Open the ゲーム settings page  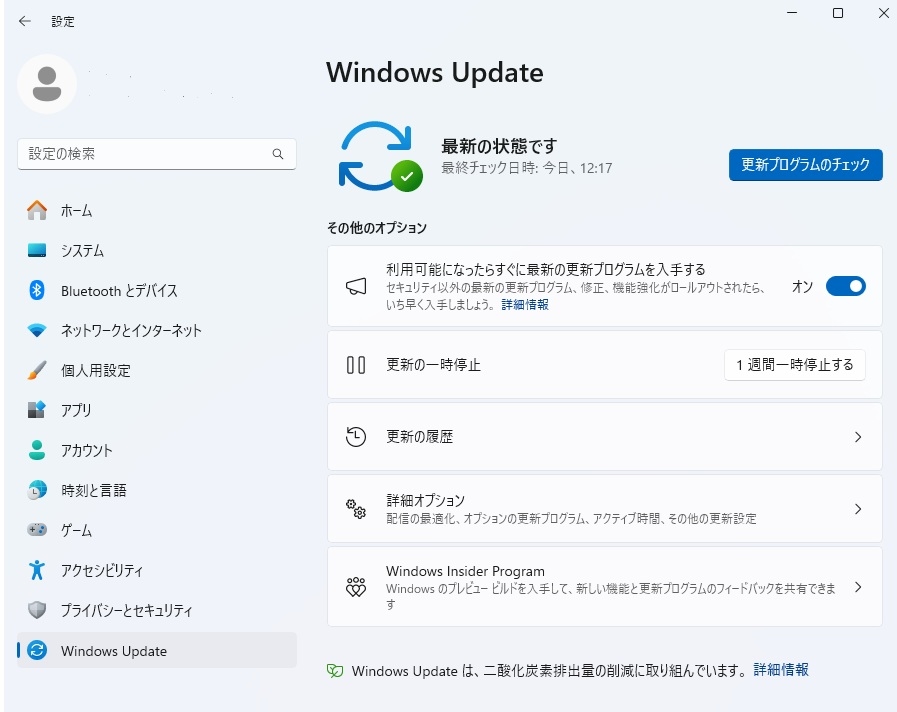[x=157, y=530]
